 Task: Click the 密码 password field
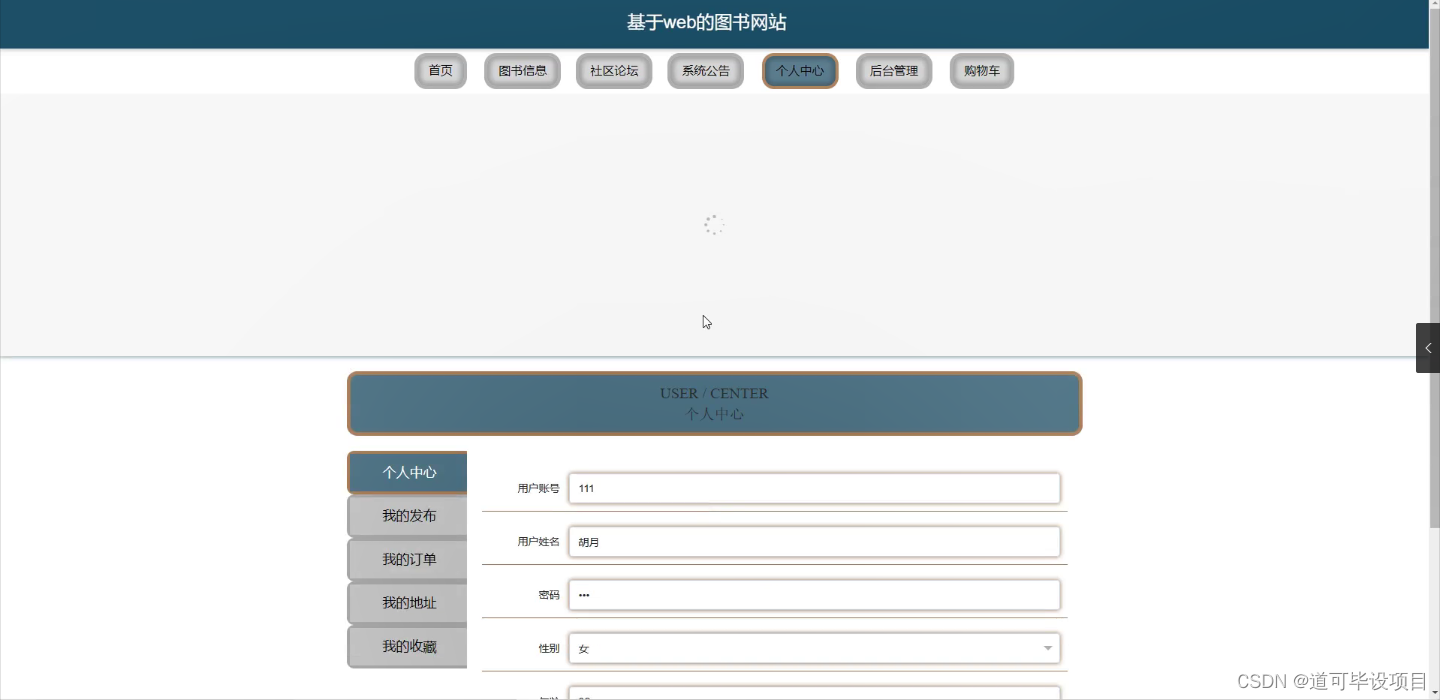(x=814, y=594)
